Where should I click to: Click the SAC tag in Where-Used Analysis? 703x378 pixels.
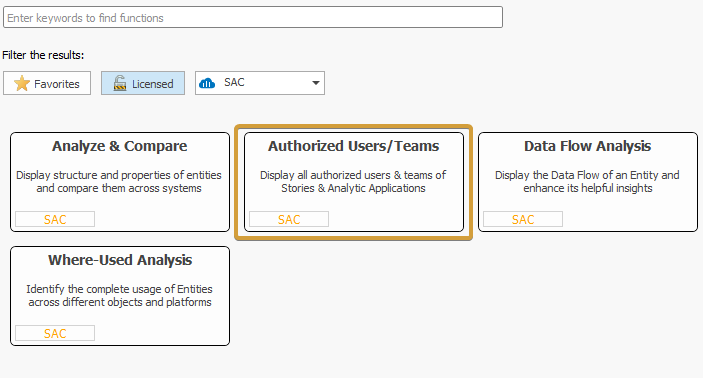pyautogui.click(x=55, y=333)
